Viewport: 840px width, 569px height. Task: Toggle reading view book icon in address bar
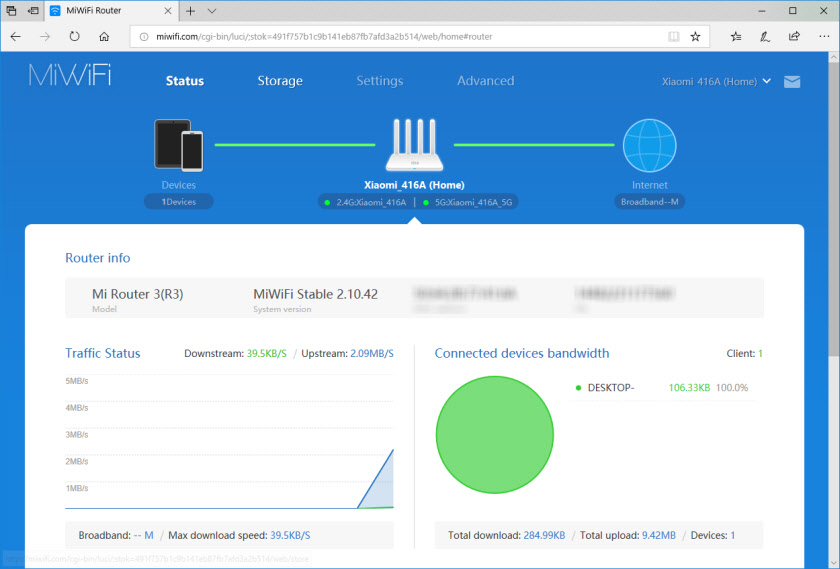[673, 36]
